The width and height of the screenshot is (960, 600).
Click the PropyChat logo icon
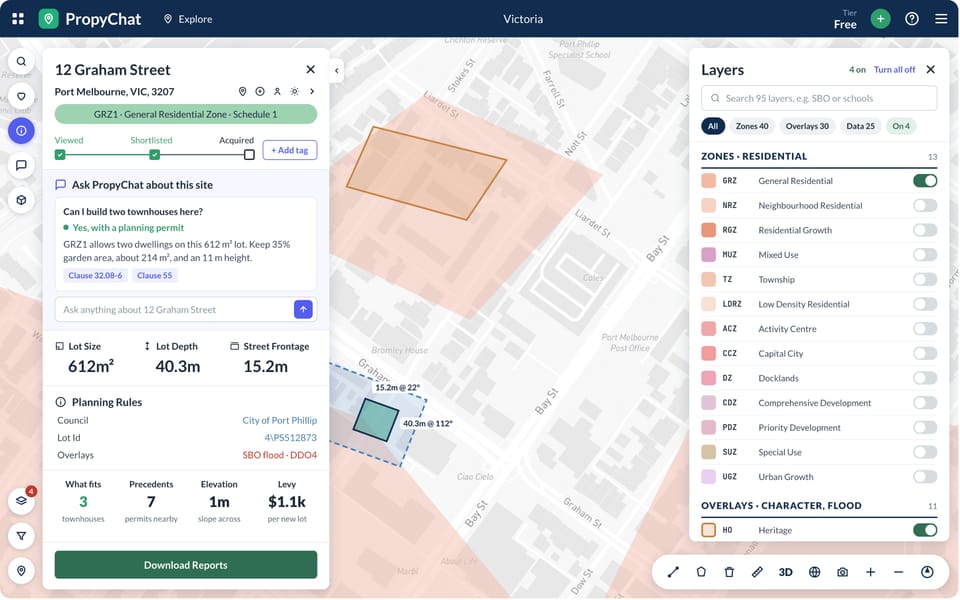[x=48, y=19]
